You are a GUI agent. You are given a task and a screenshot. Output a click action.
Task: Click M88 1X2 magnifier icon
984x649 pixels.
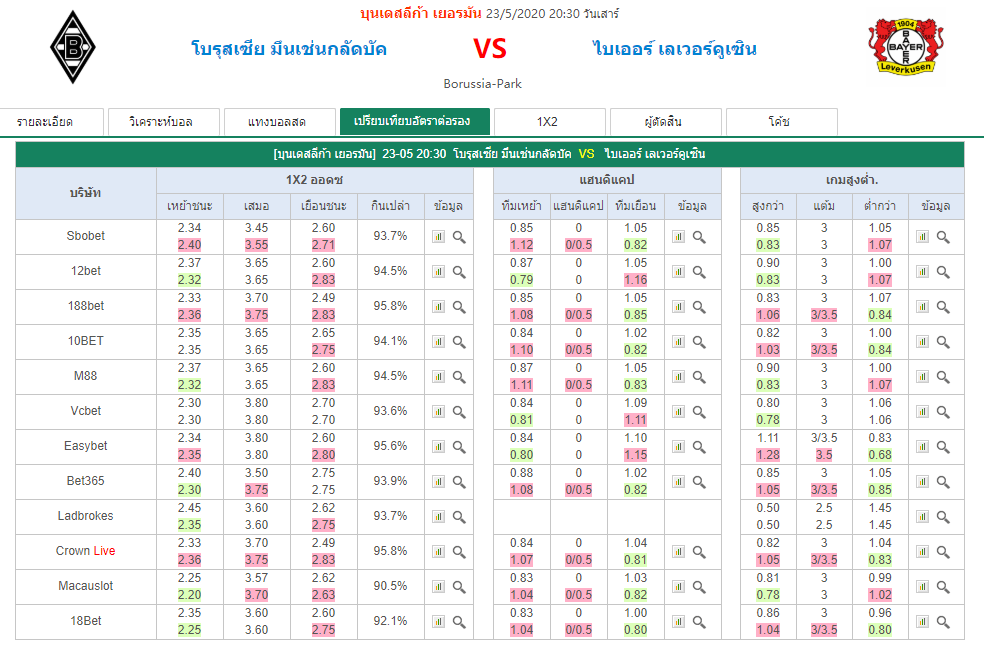tap(459, 377)
